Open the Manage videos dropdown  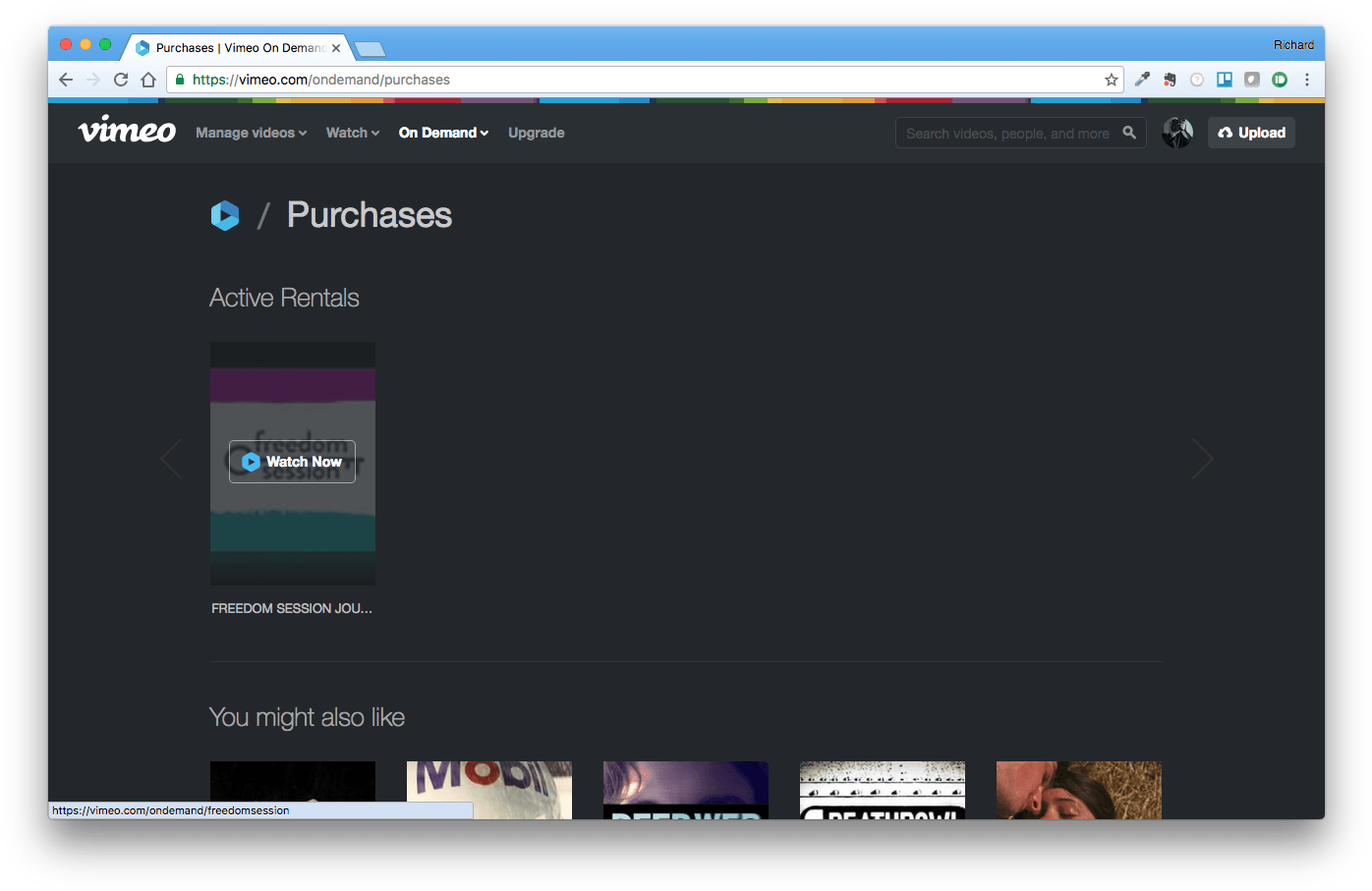click(251, 133)
